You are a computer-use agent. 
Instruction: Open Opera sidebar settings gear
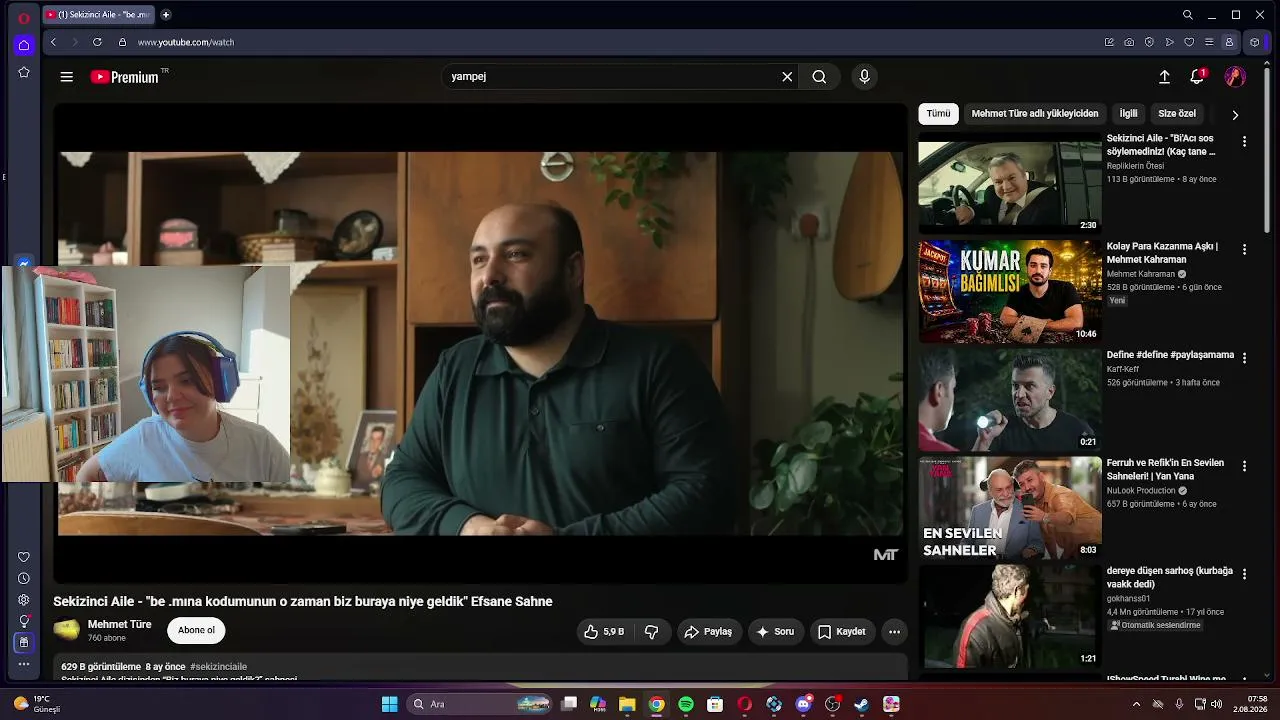[24, 600]
